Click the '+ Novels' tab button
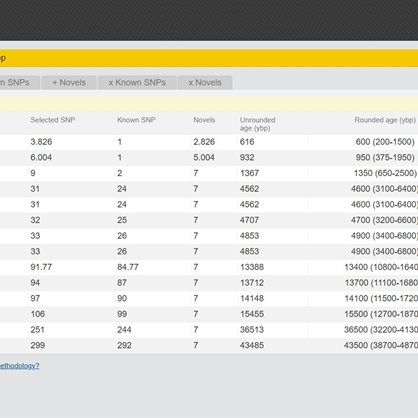This screenshot has height=418, width=418. 69,83
